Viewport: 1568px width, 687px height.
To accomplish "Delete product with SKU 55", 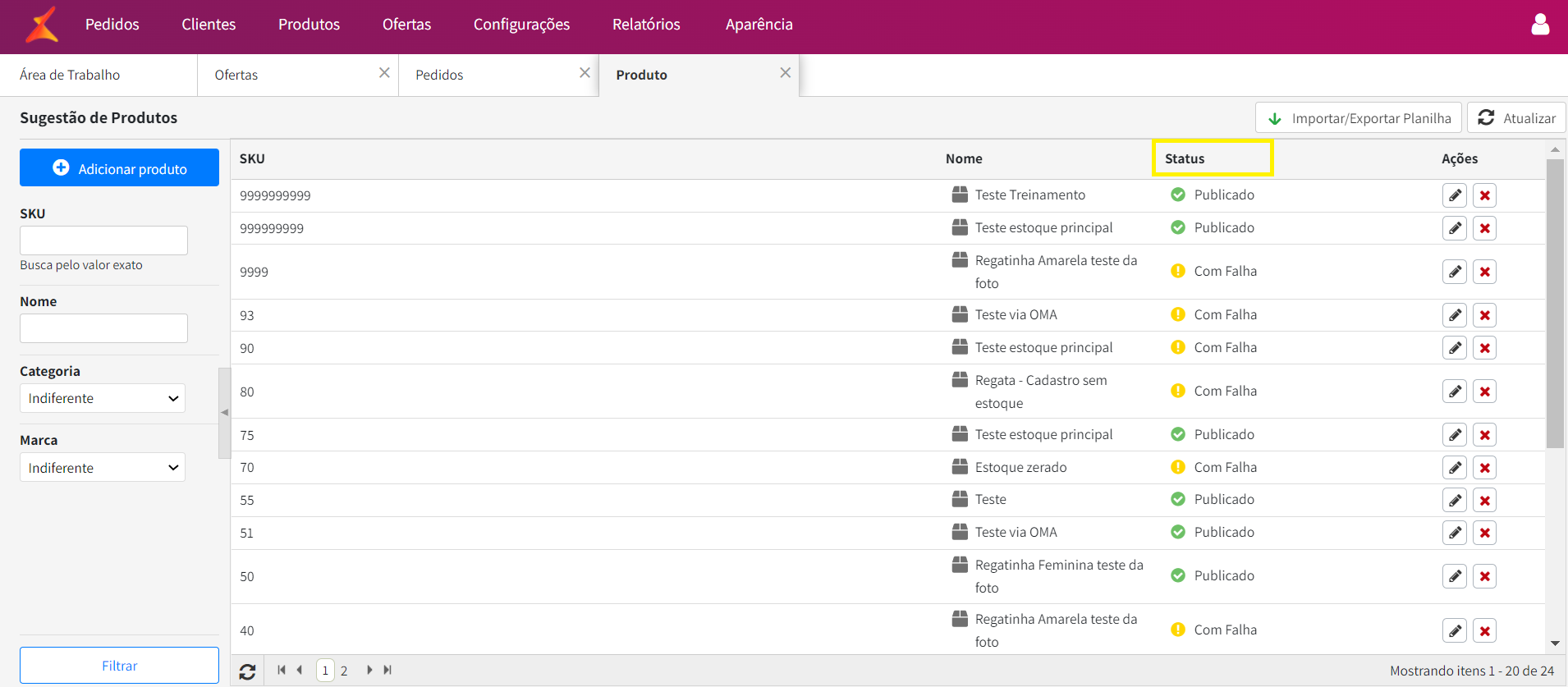I will tap(1484, 500).
